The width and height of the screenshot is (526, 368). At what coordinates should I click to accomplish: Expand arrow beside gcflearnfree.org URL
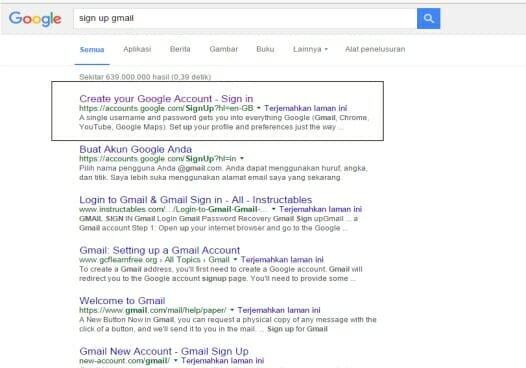235,259
